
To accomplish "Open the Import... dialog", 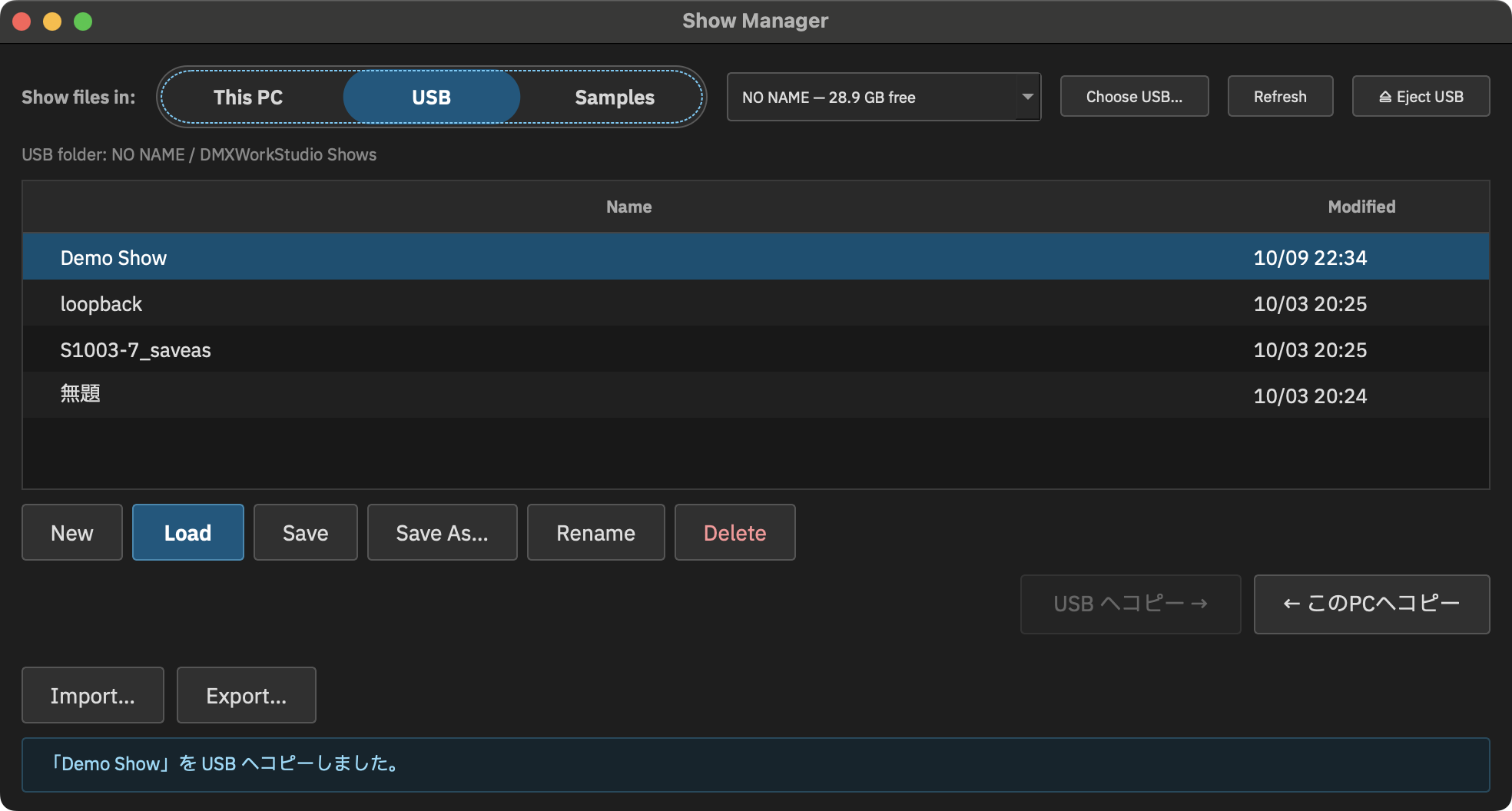I will (x=93, y=695).
